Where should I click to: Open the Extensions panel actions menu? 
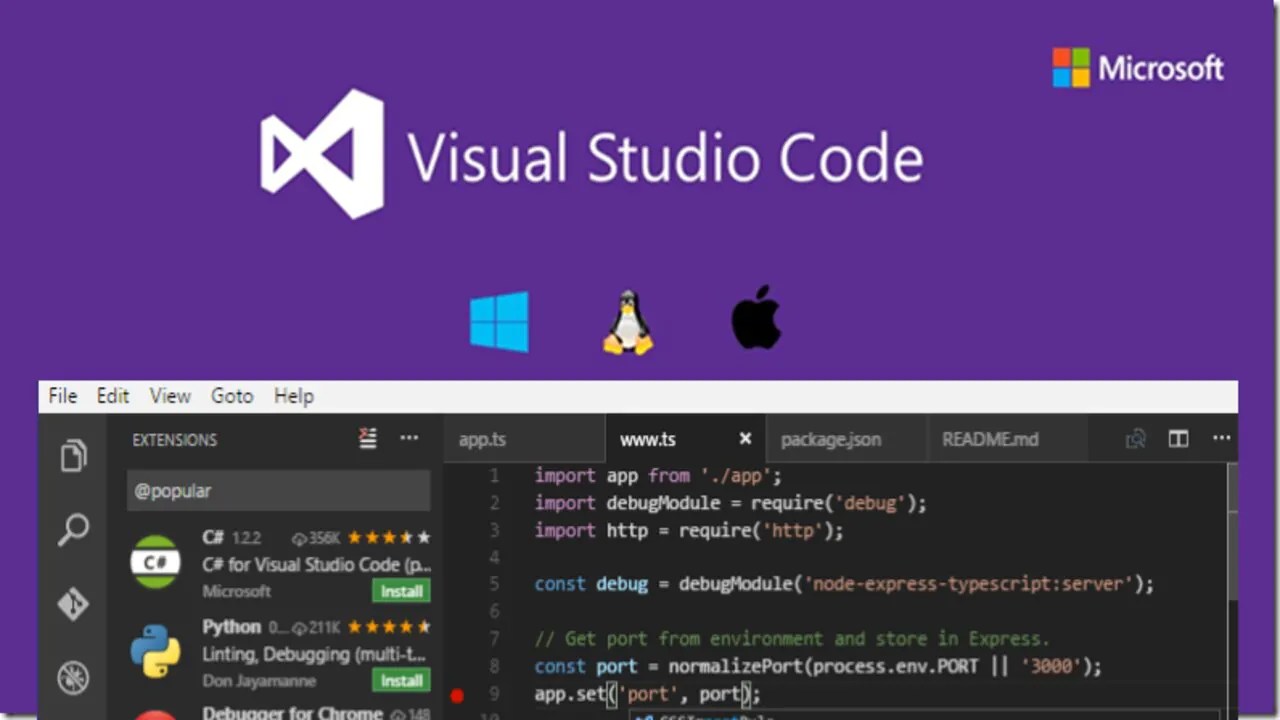point(408,438)
